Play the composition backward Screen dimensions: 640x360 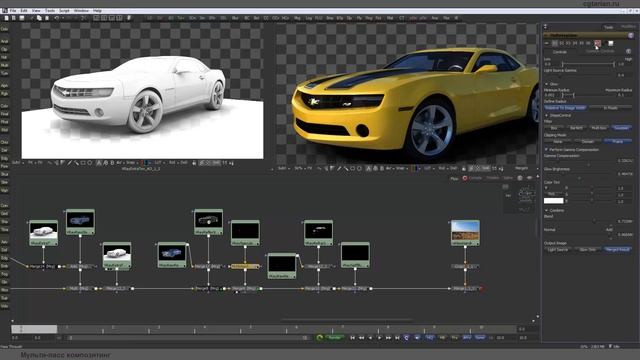click(x=370, y=338)
